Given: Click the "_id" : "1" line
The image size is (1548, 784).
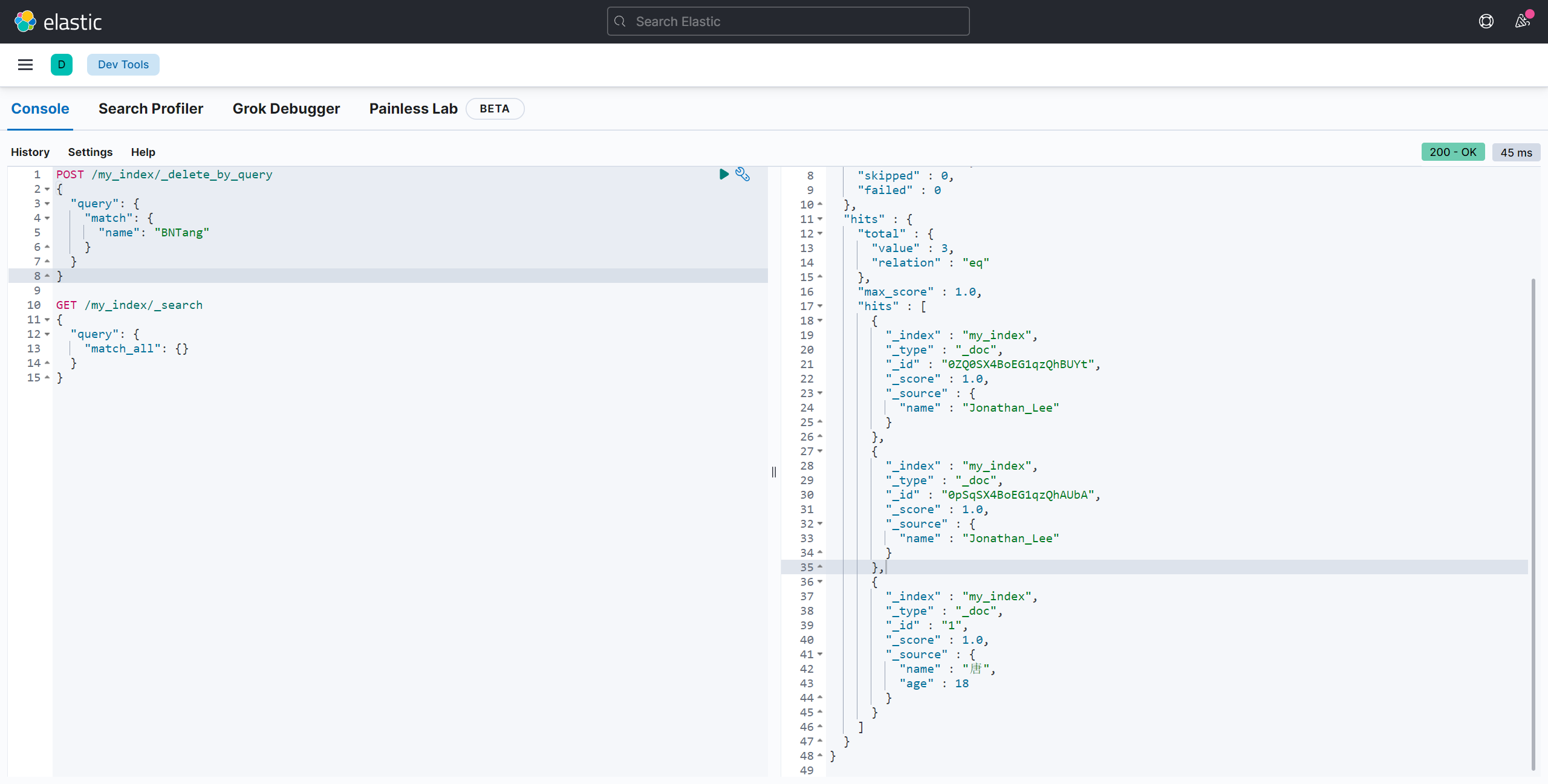Looking at the screenshot, I should pos(927,626).
